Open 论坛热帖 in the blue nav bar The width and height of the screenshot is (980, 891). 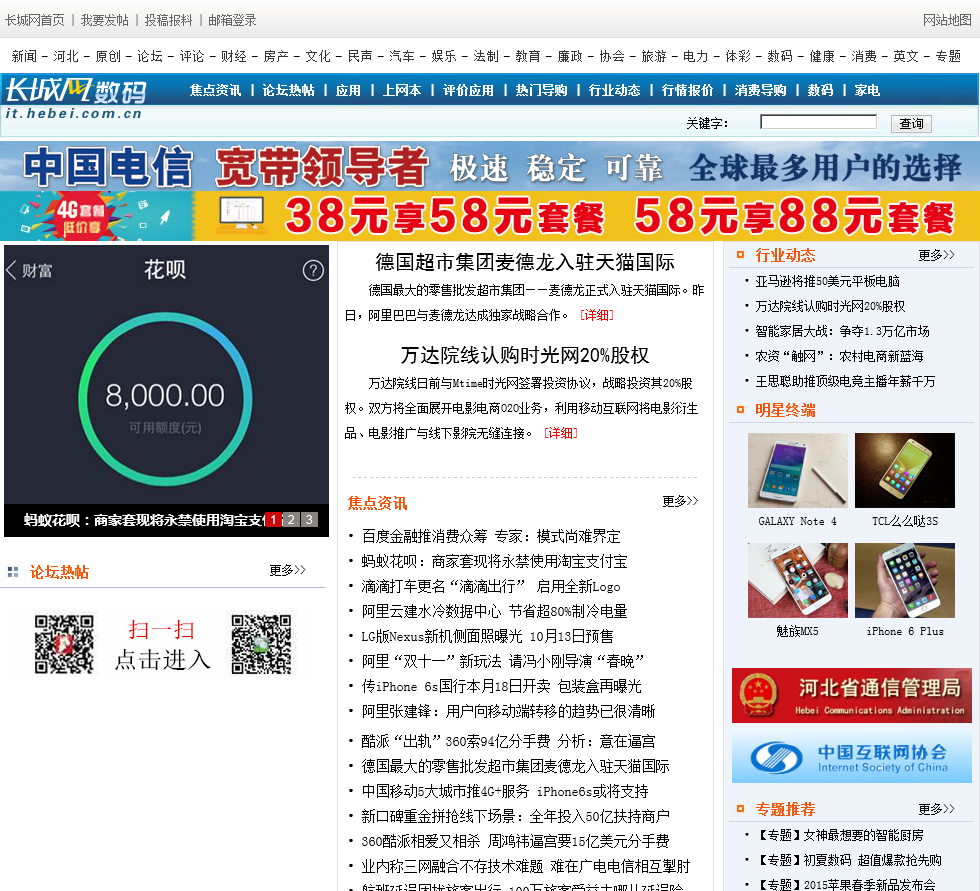(288, 90)
